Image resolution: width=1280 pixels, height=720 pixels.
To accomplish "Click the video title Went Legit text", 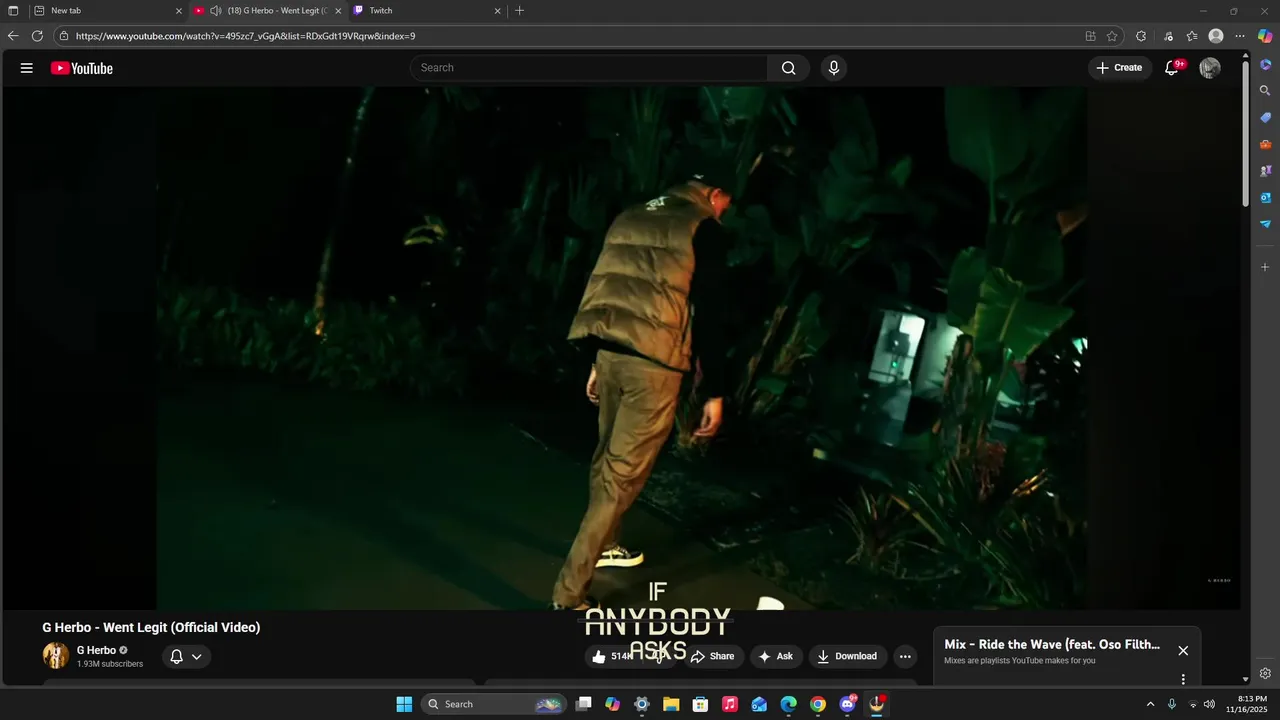I will coord(151,627).
